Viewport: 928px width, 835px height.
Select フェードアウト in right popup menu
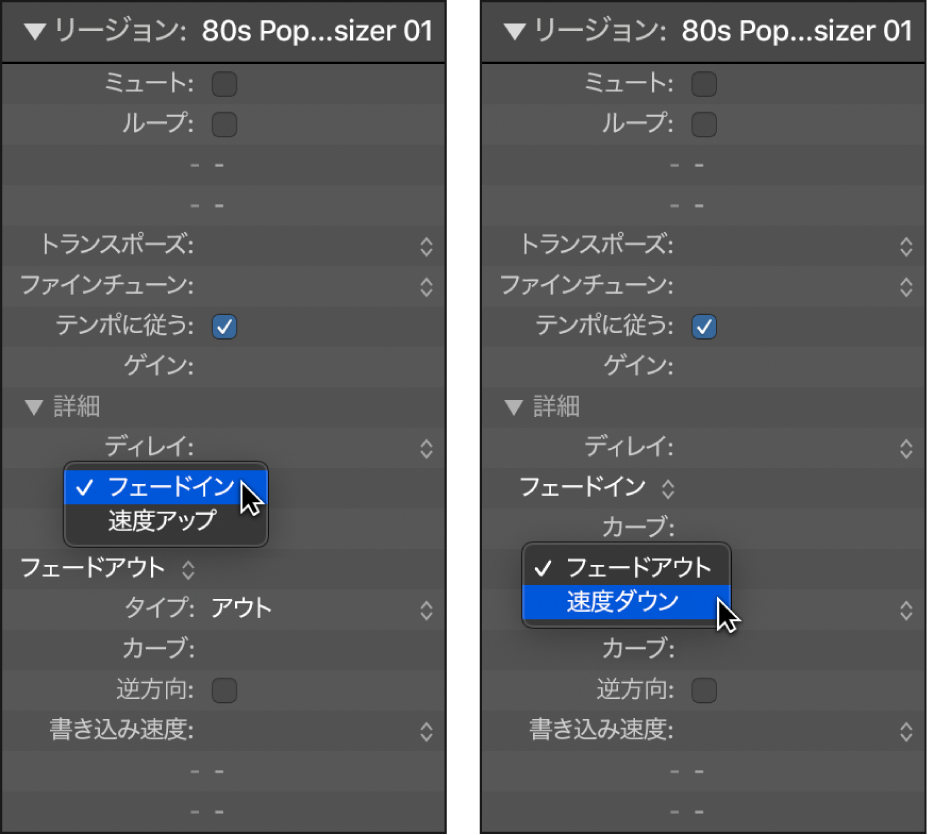626,568
